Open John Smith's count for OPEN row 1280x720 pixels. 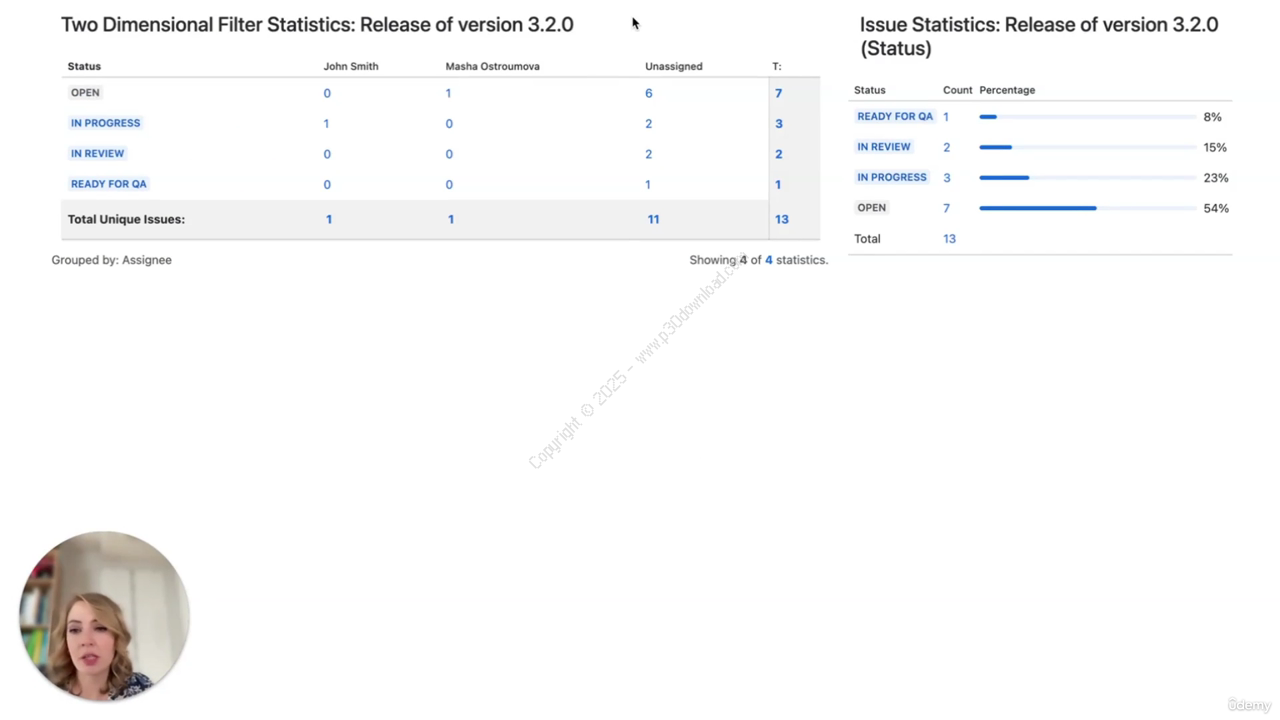click(x=327, y=93)
